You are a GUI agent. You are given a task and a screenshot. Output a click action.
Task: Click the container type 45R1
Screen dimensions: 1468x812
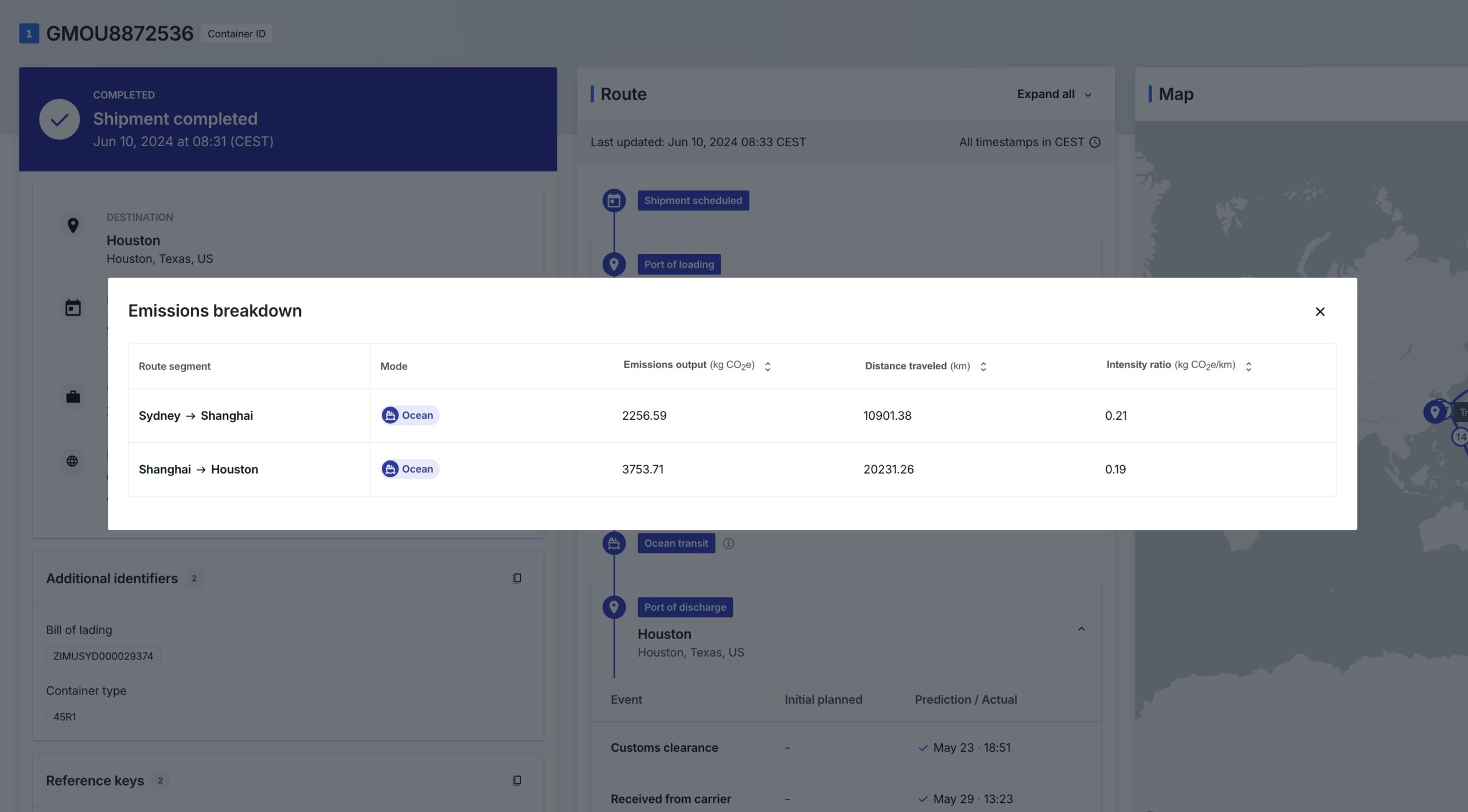click(x=65, y=717)
